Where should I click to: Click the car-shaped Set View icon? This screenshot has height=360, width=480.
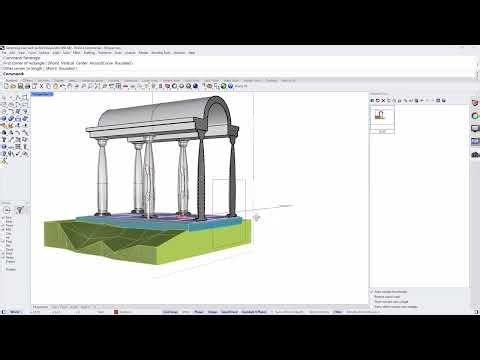click(x=125, y=86)
